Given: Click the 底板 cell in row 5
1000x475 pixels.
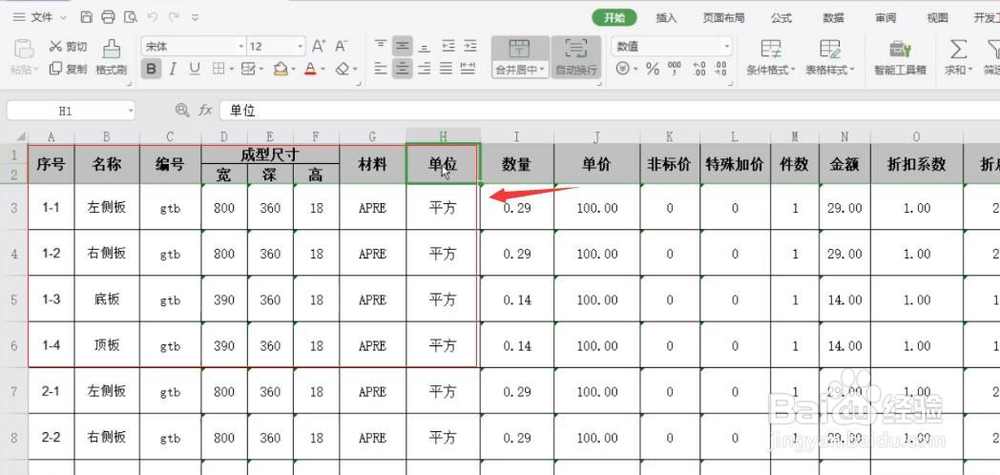Looking at the screenshot, I should [x=107, y=299].
